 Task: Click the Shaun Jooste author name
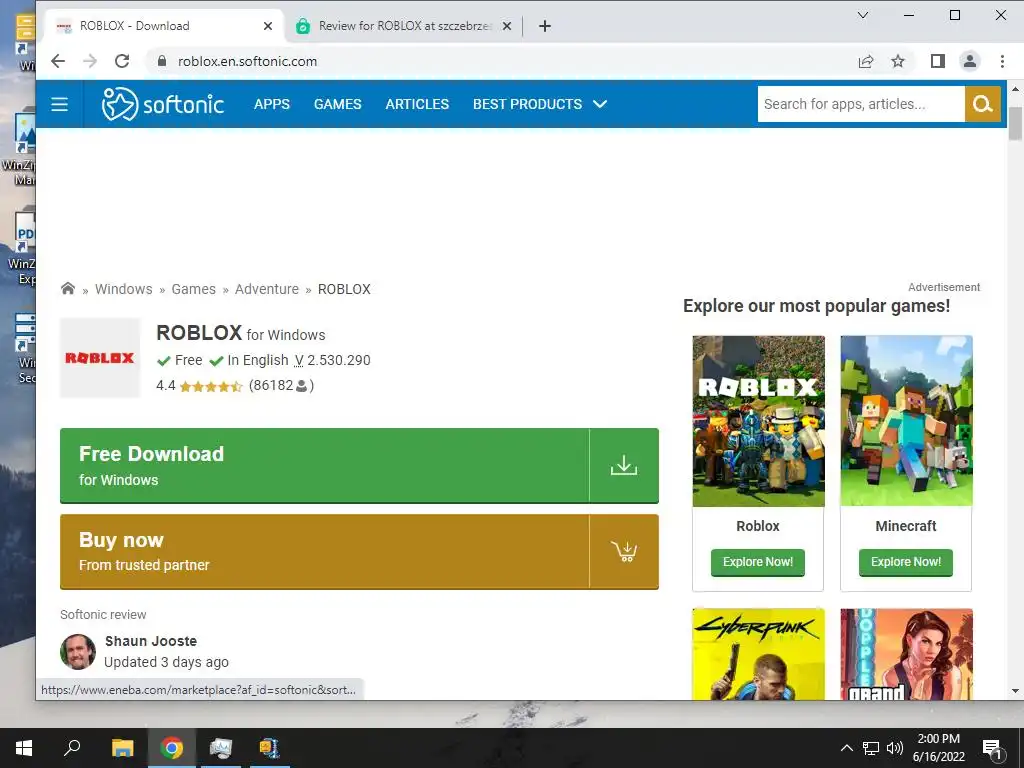151,641
